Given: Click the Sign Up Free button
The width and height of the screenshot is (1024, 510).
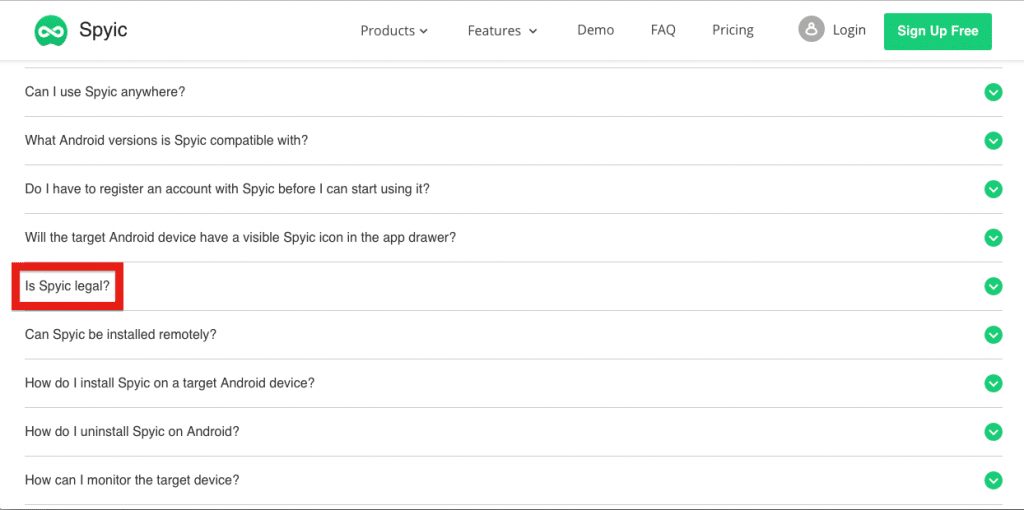Looking at the screenshot, I should (938, 31).
